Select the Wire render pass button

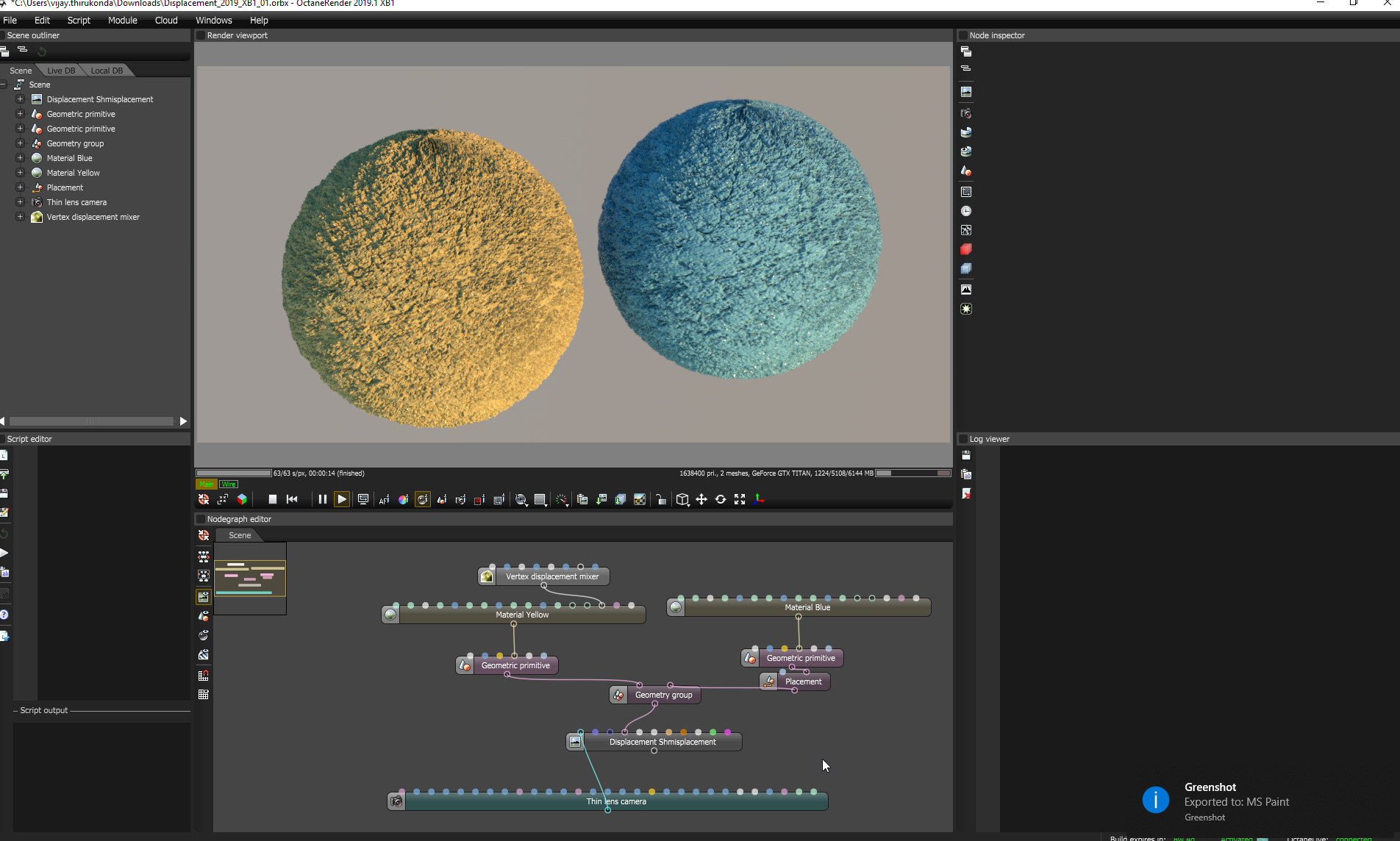(229, 484)
